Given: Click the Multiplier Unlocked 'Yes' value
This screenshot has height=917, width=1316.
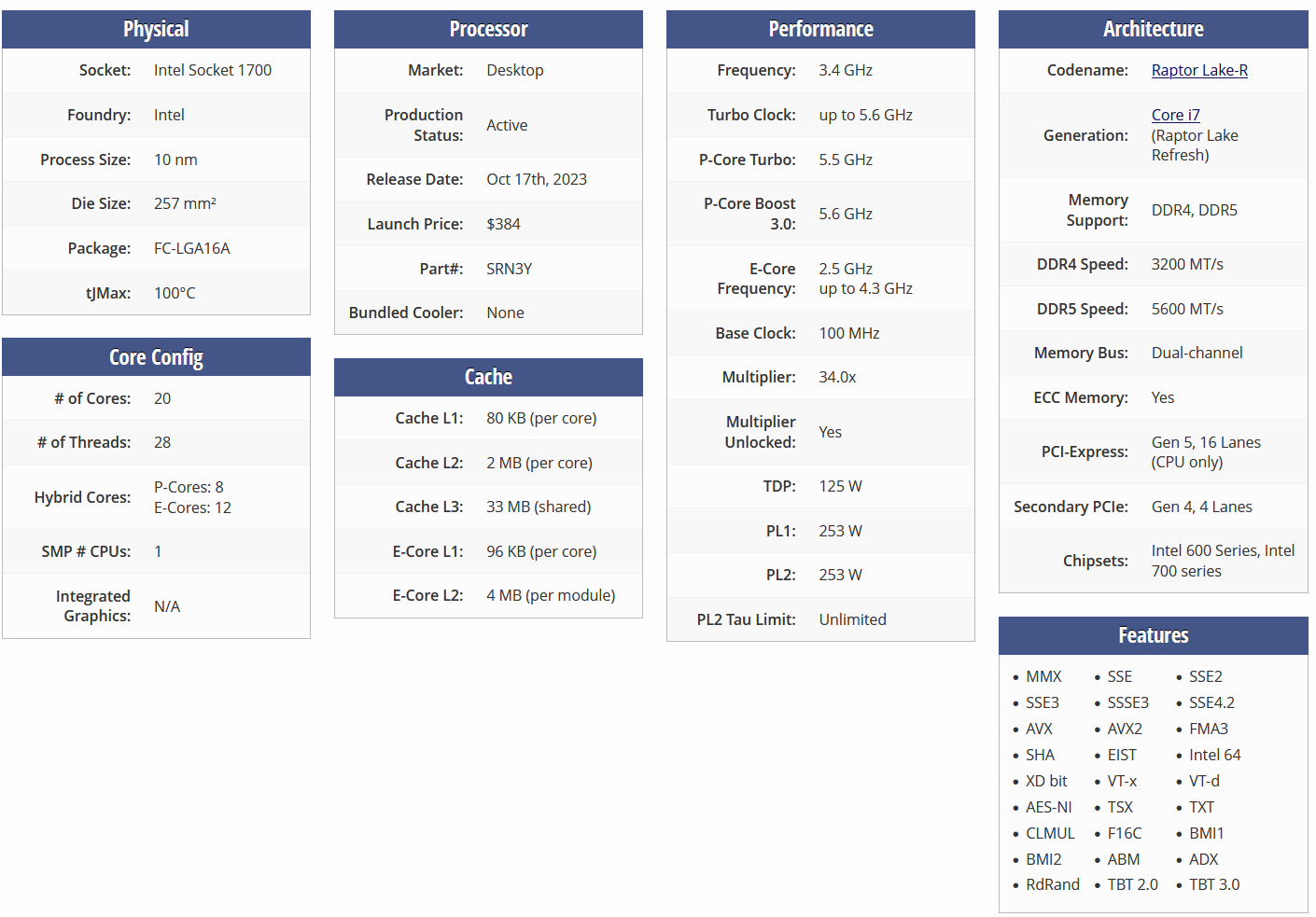Looking at the screenshot, I should pyautogui.click(x=831, y=432).
